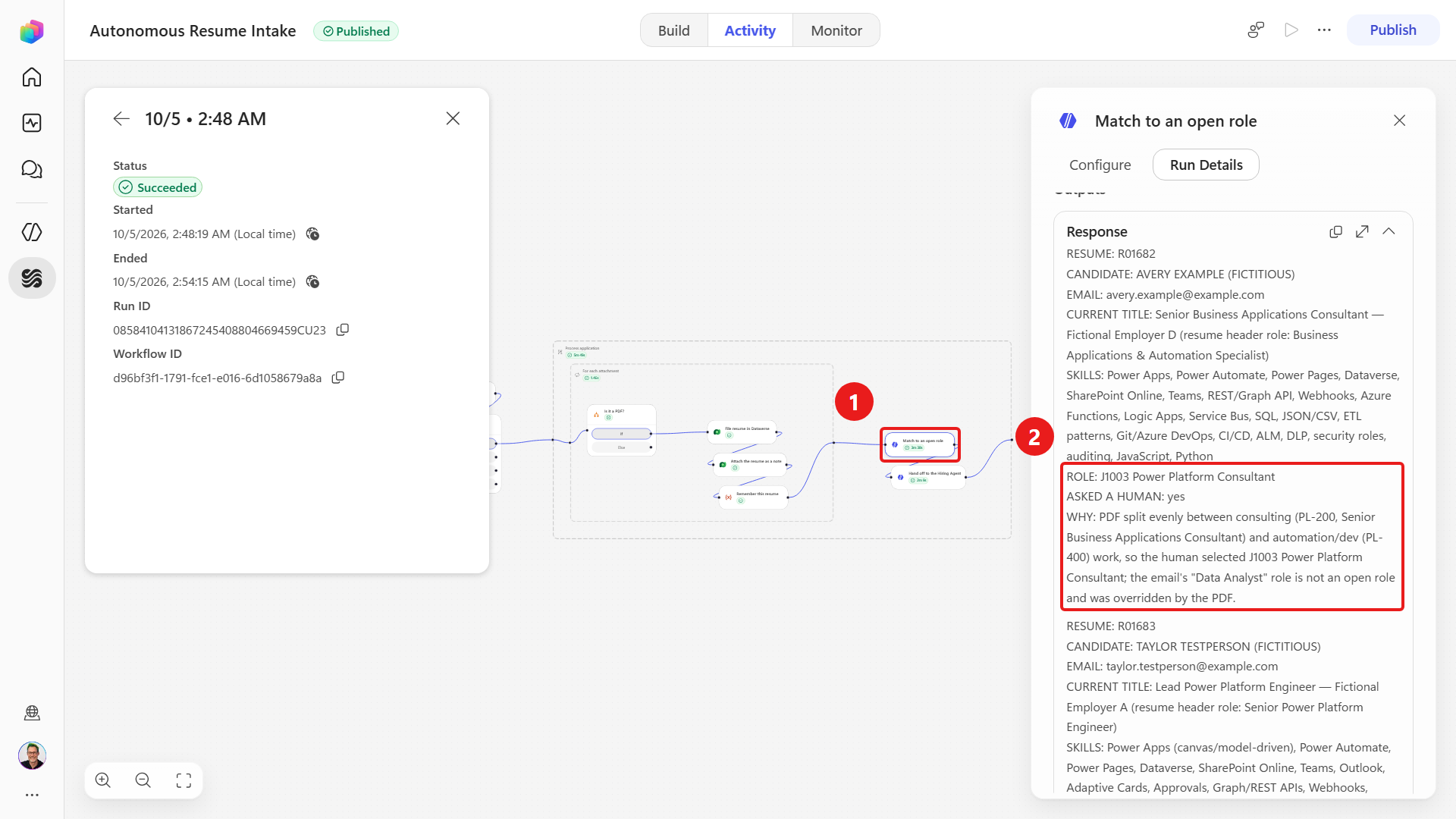Select the Remember this resume node
This screenshot has height=819, width=1456.
[754, 497]
